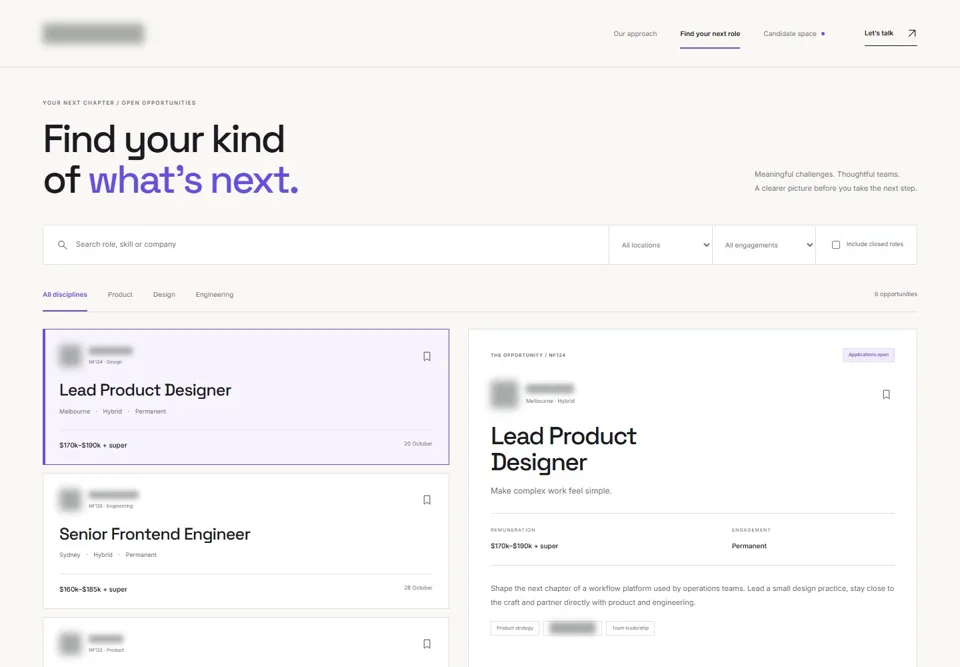
Task: Go to Our approach page
Action: pyautogui.click(x=635, y=34)
